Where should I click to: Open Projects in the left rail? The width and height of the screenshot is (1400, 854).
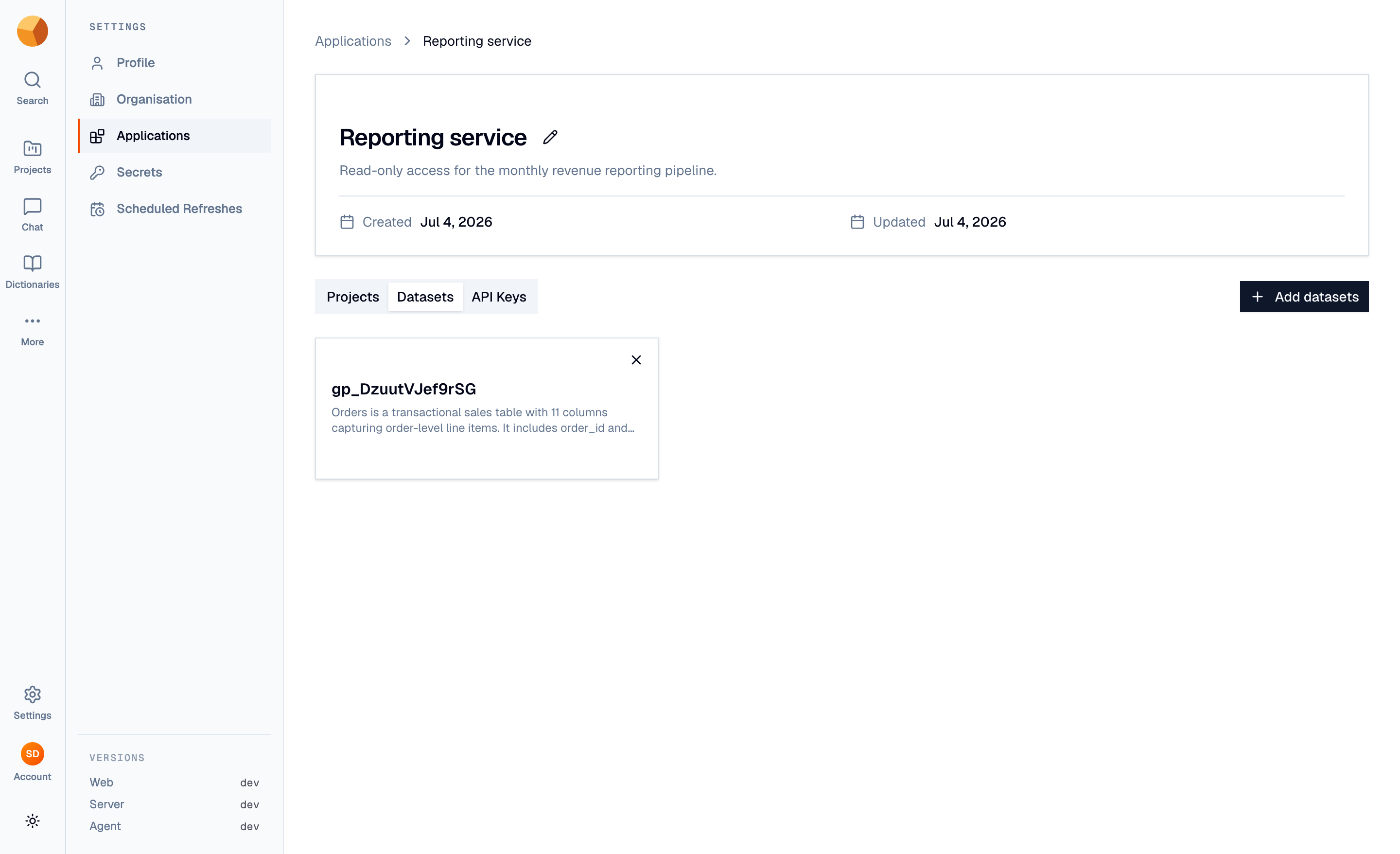(x=33, y=157)
